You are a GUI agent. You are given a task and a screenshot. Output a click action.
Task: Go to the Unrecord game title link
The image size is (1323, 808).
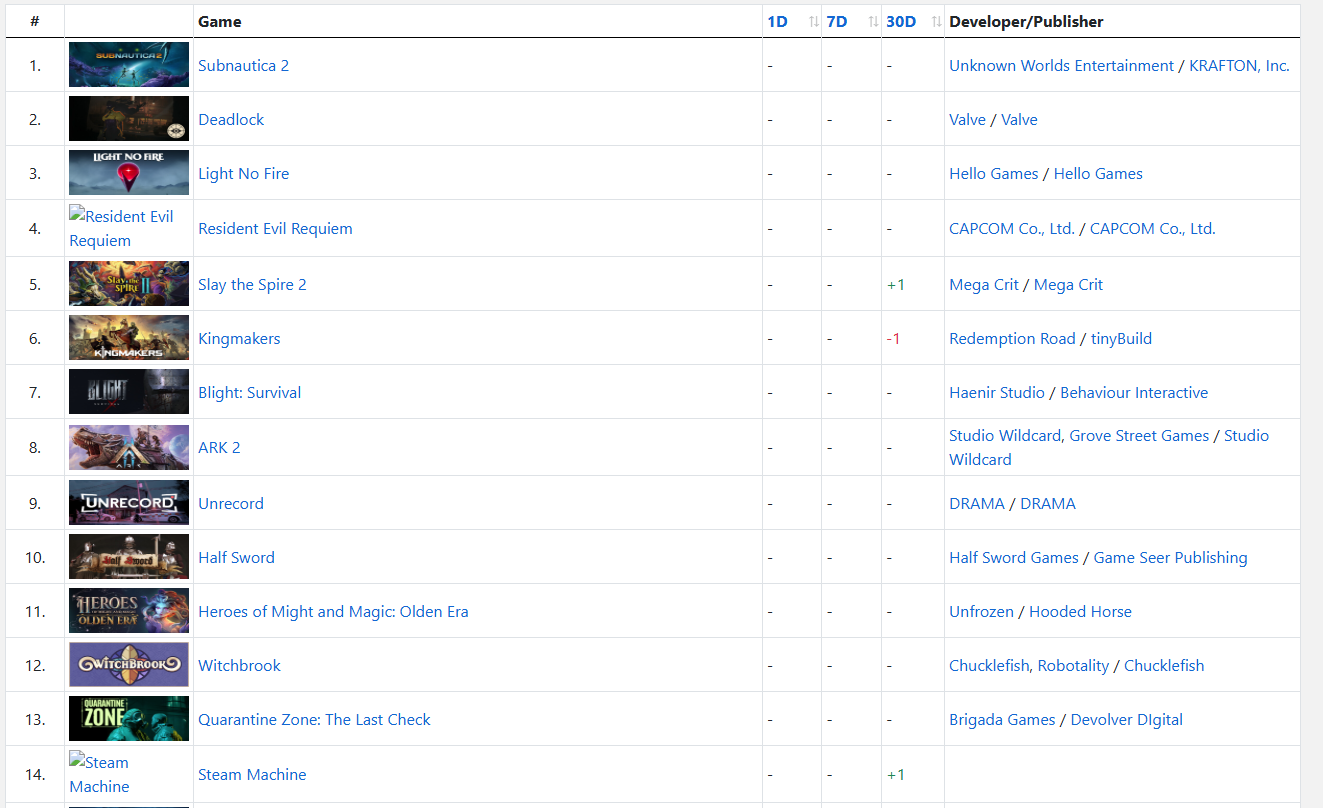pos(231,504)
